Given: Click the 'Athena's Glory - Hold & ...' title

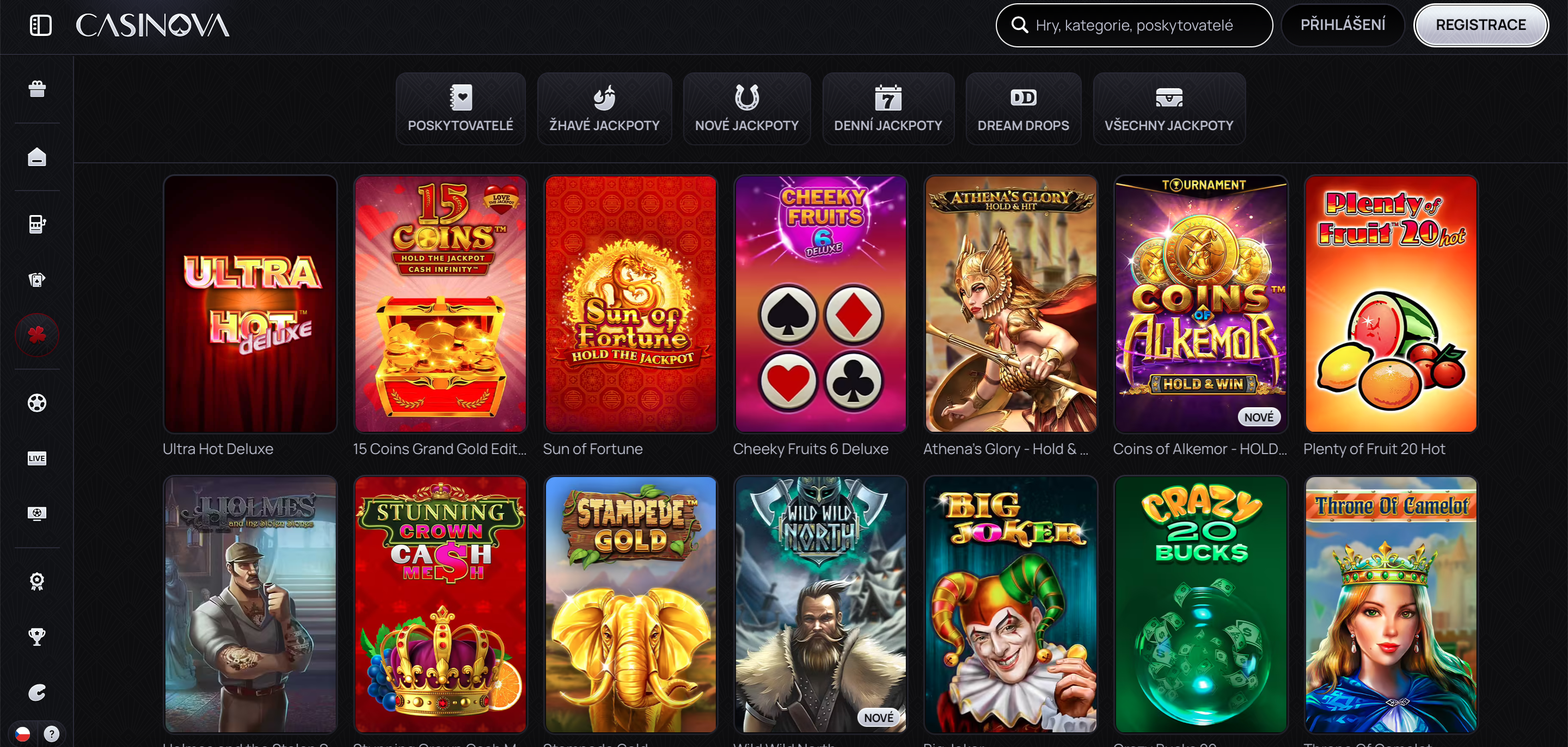Looking at the screenshot, I should (1006, 449).
